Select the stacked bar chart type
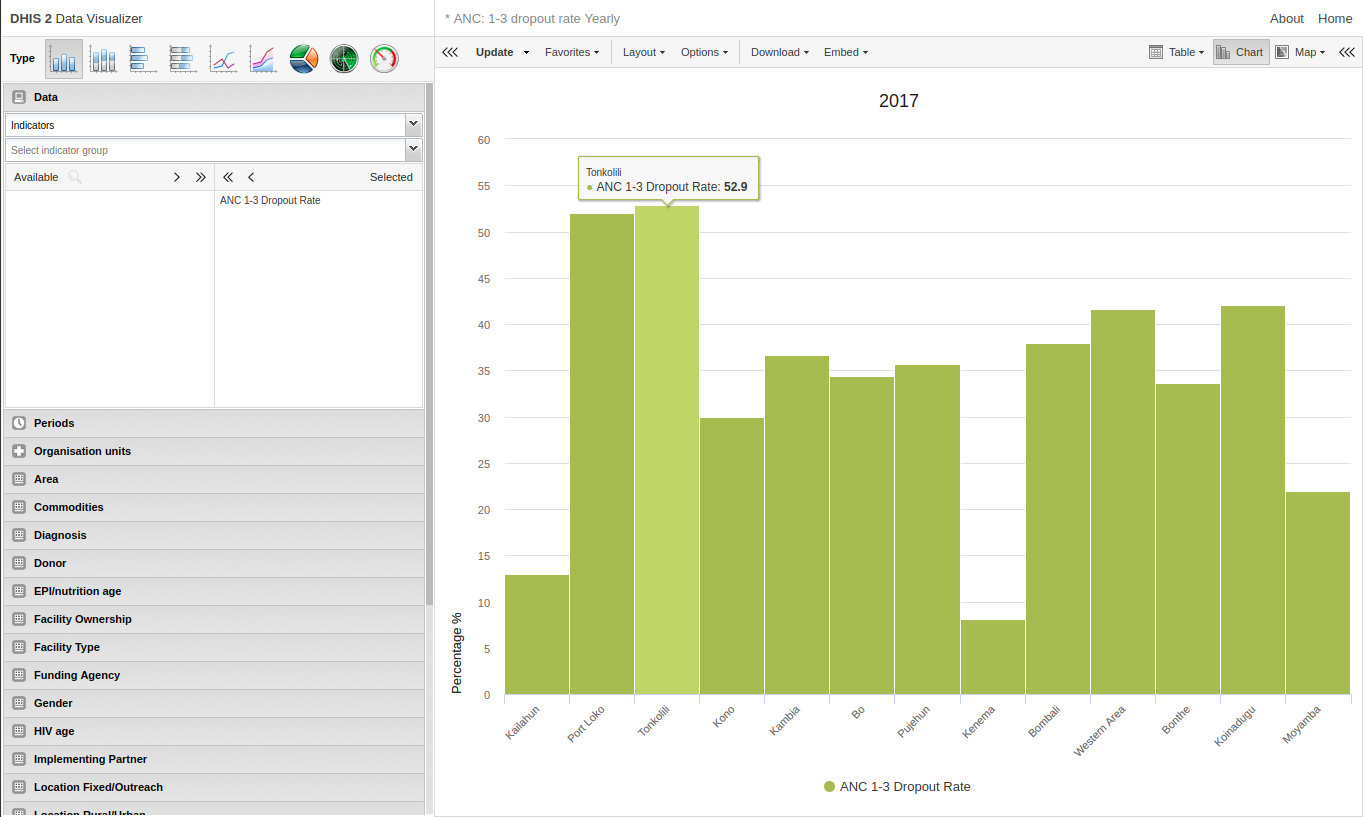 tap(183, 58)
